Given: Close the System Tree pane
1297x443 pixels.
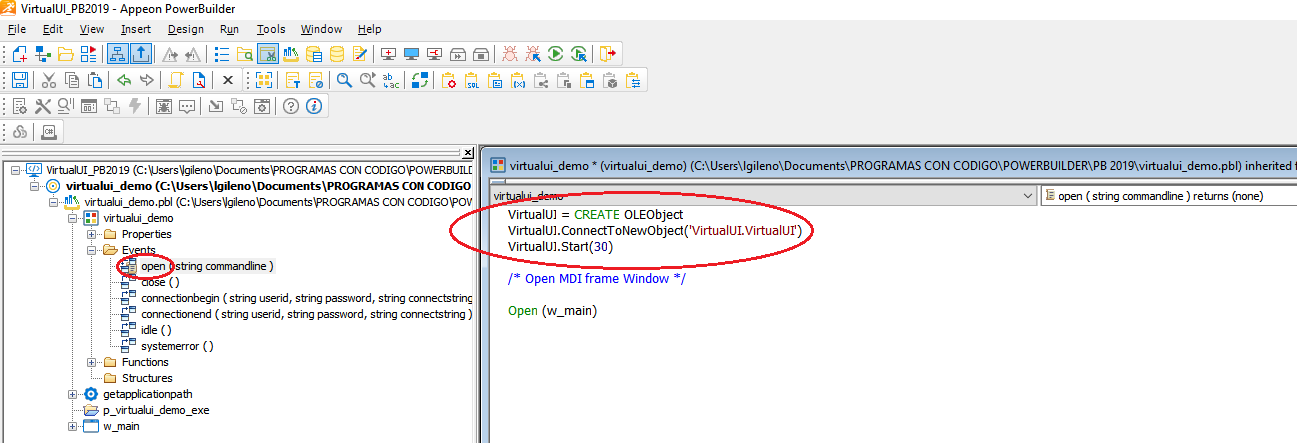Looking at the screenshot, I should pyautogui.click(x=468, y=153).
